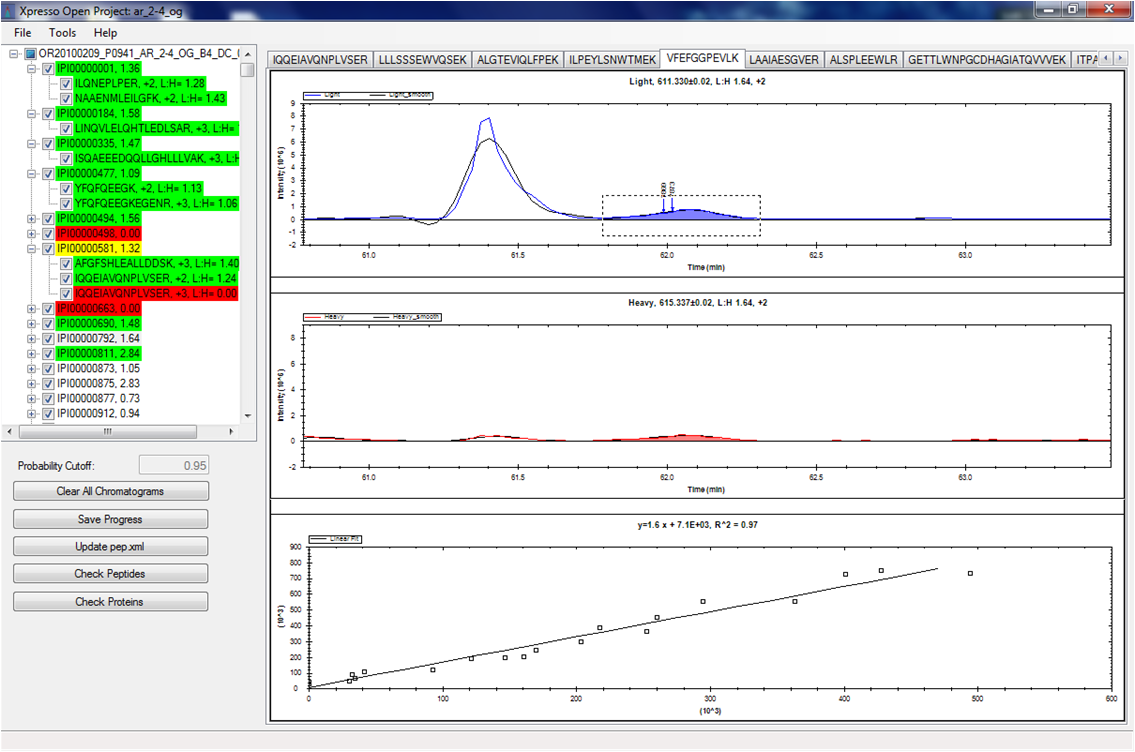Switch to the LAAIAESGVER tab

[x=784, y=60]
